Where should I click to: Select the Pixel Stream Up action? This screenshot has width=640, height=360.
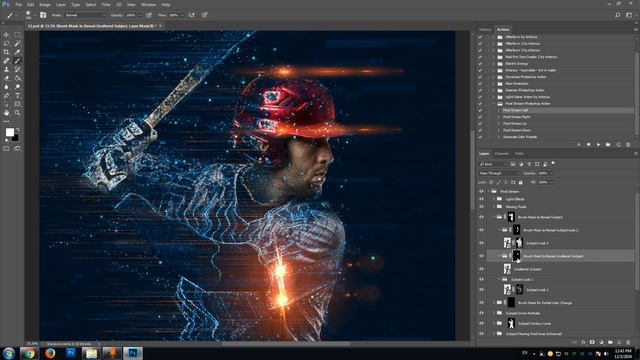pyautogui.click(x=514, y=123)
